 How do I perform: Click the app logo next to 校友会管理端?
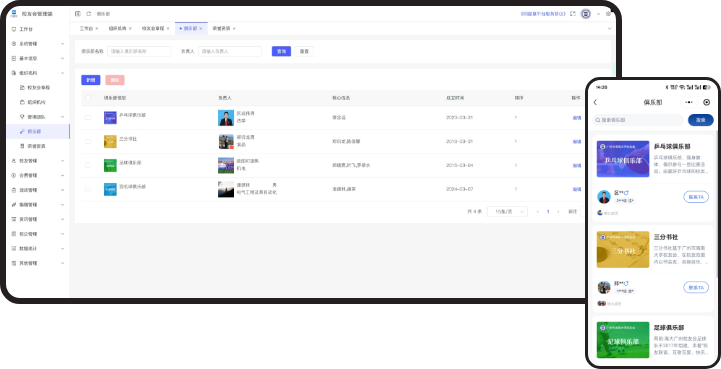pyautogui.click(x=14, y=14)
